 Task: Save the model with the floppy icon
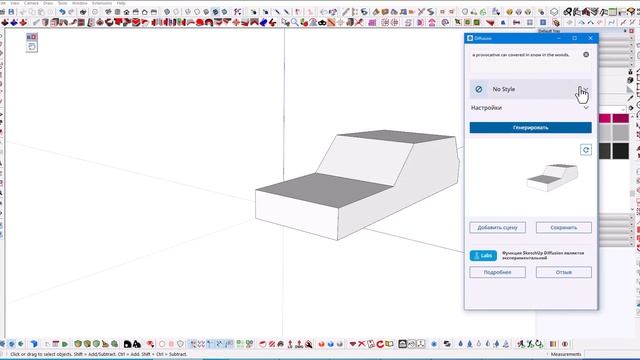tap(11, 11)
